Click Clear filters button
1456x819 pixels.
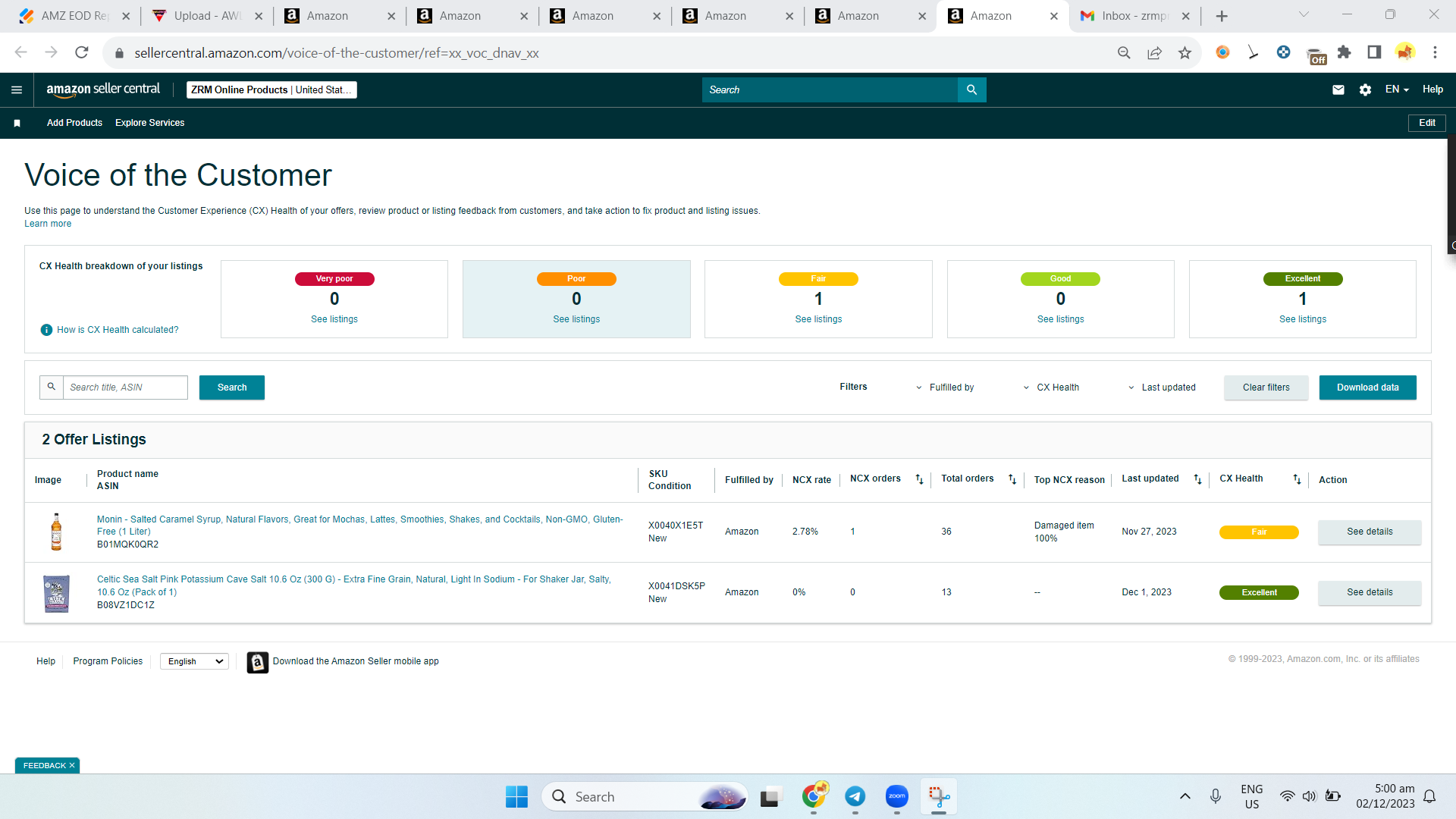pyautogui.click(x=1266, y=388)
